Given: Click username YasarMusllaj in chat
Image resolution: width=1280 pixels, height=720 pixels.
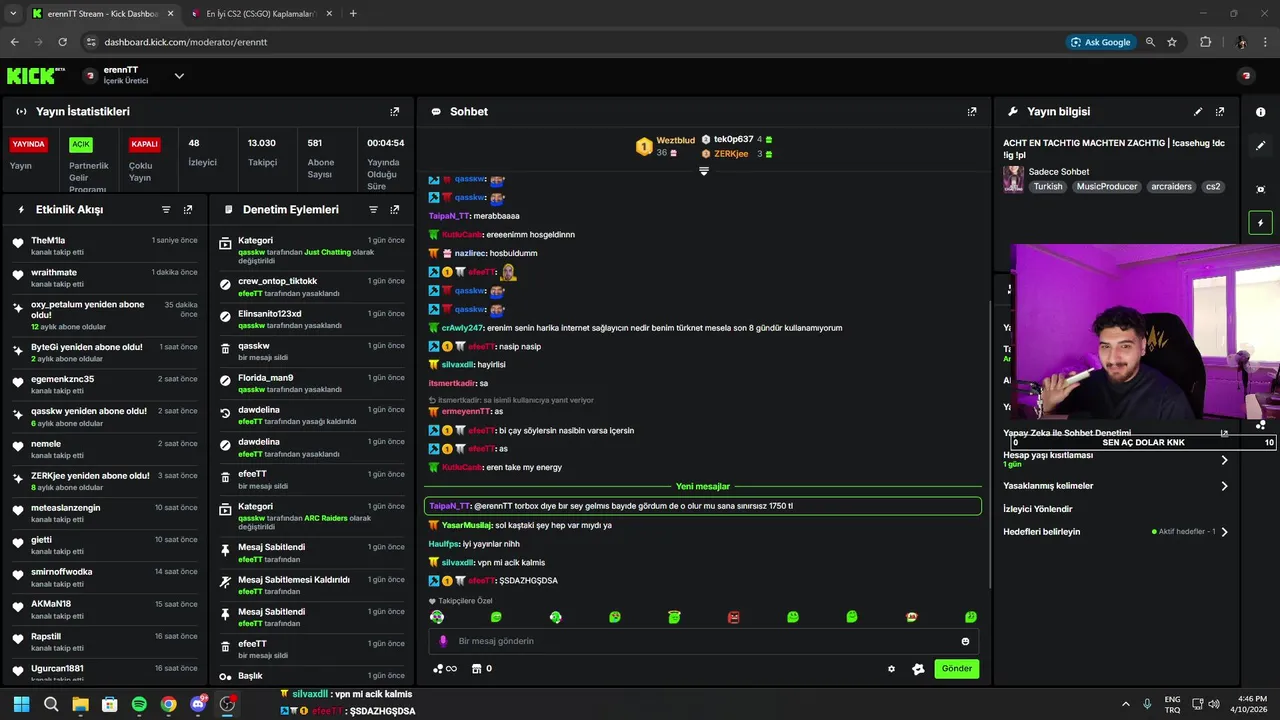Looking at the screenshot, I should click(x=466, y=525).
